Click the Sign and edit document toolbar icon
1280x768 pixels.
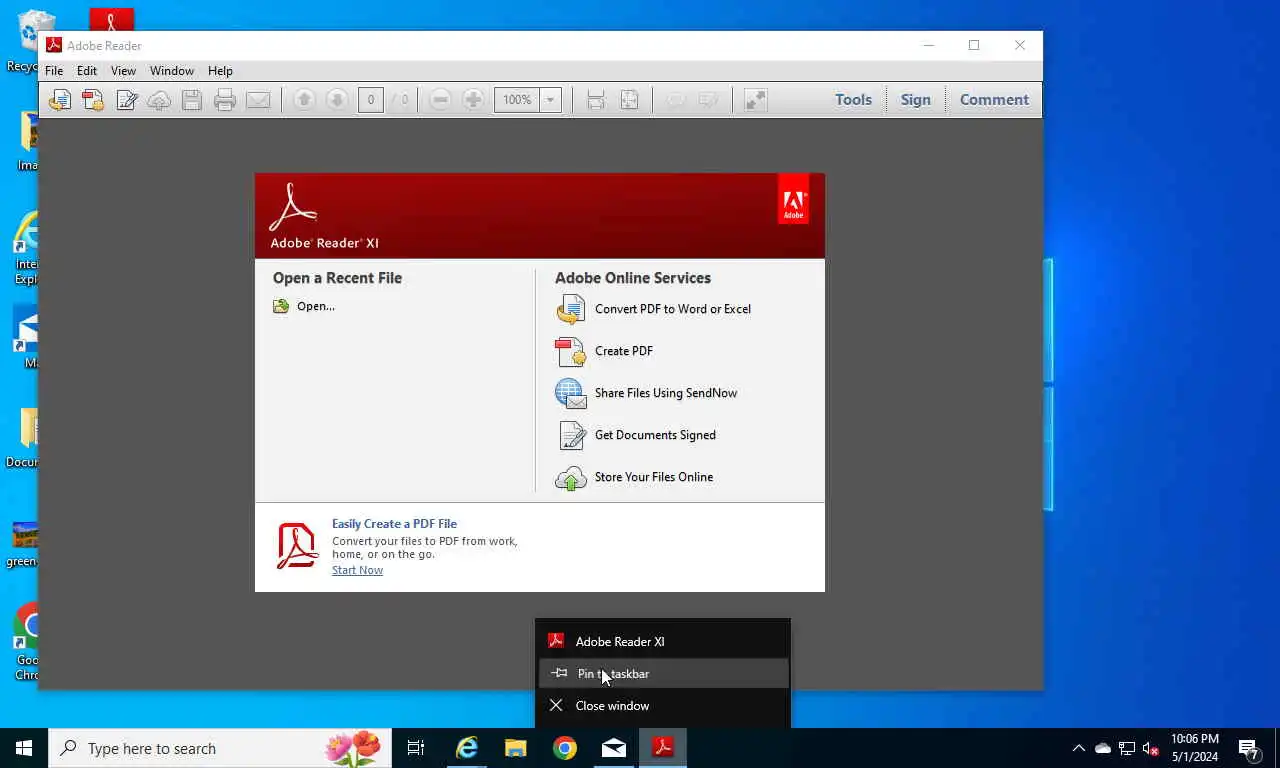coord(126,100)
